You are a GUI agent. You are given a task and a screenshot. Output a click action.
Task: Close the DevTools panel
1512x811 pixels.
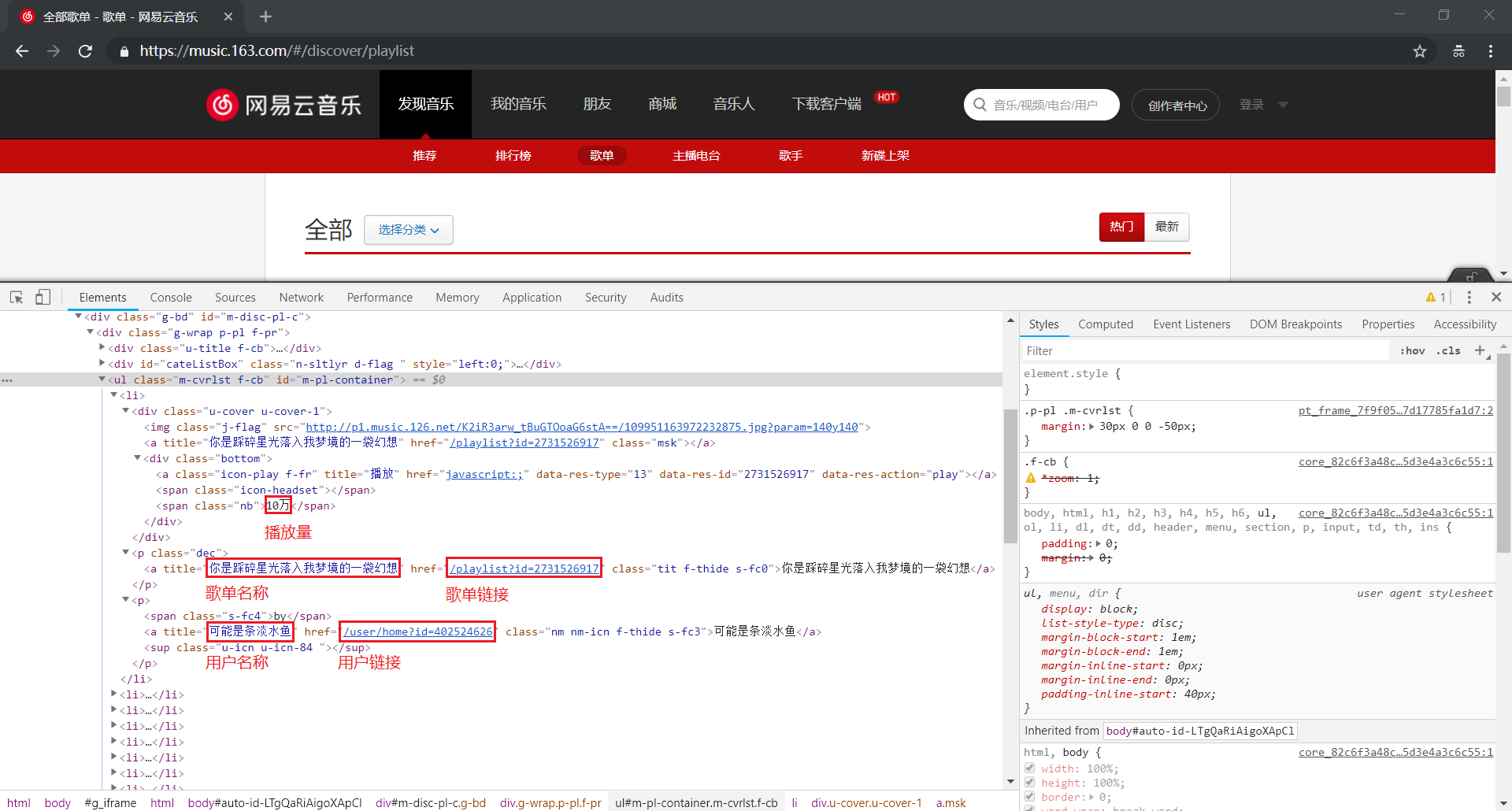coord(1496,297)
